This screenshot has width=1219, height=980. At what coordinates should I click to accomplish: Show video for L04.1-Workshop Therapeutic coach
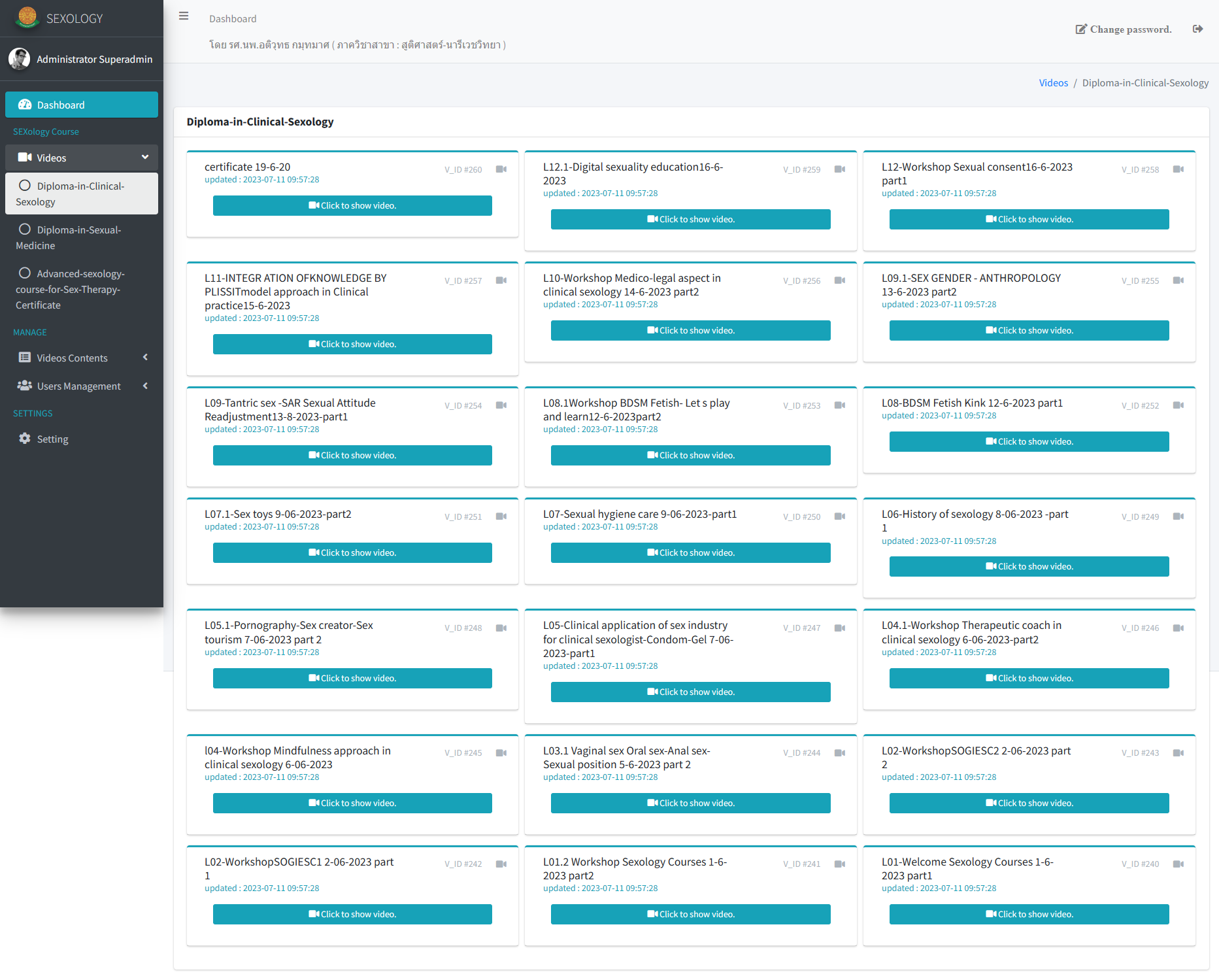(x=1029, y=678)
